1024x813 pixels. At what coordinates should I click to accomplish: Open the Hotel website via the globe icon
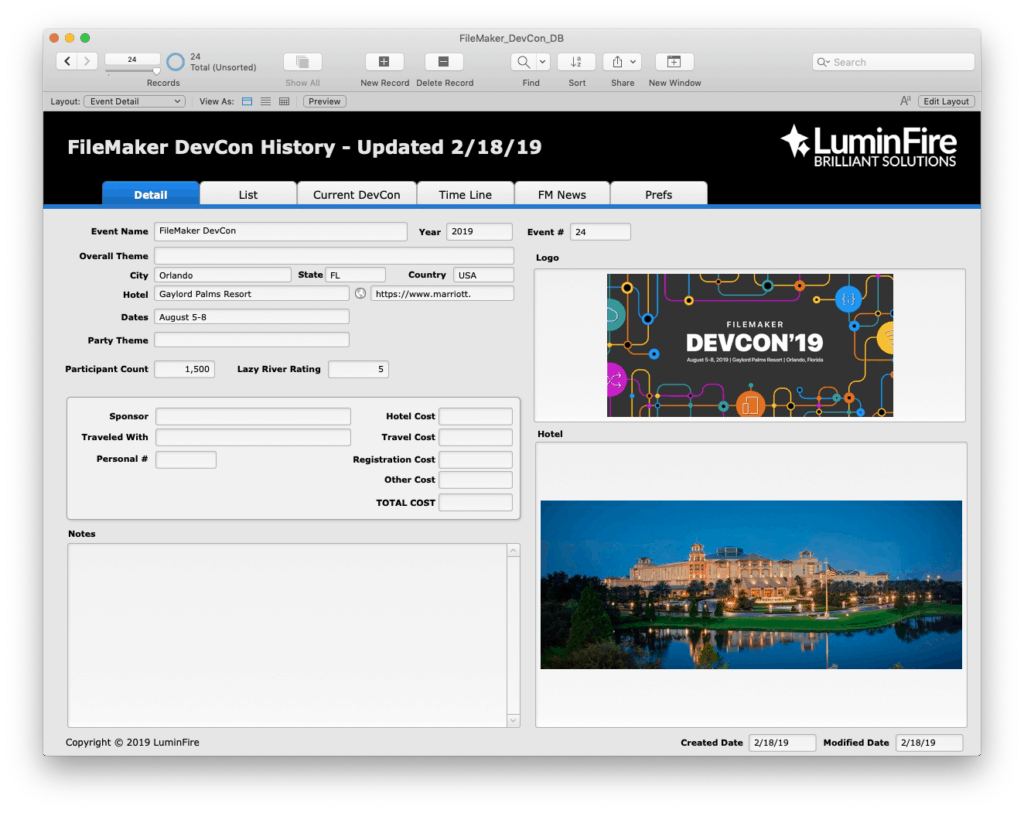[360, 293]
